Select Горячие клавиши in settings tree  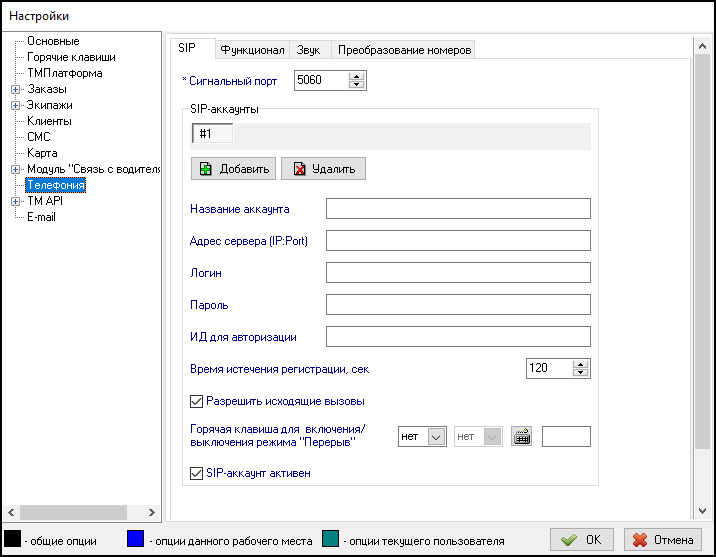(70, 58)
